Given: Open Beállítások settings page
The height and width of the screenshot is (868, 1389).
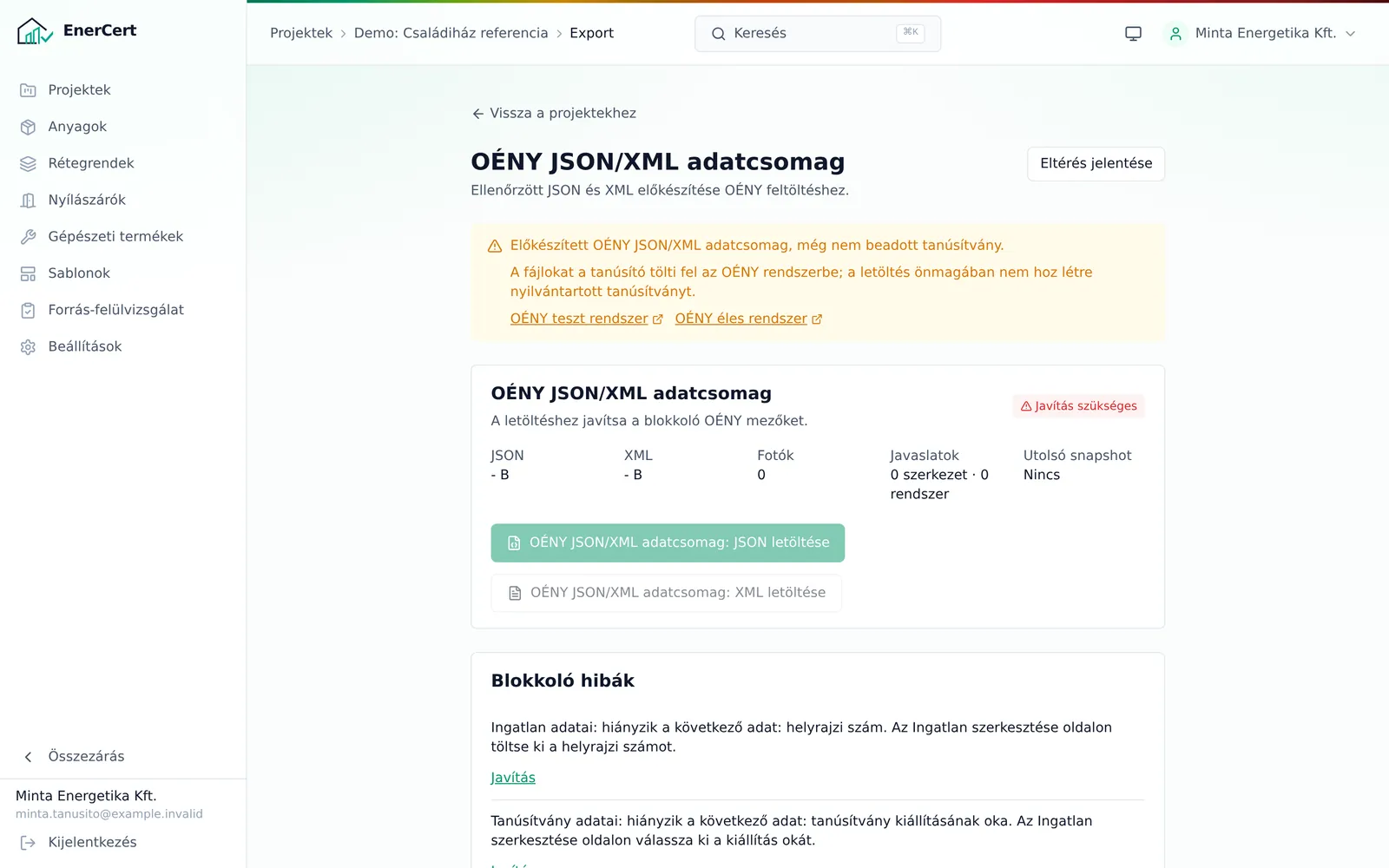Looking at the screenshot, I should [x=122, y=347].
